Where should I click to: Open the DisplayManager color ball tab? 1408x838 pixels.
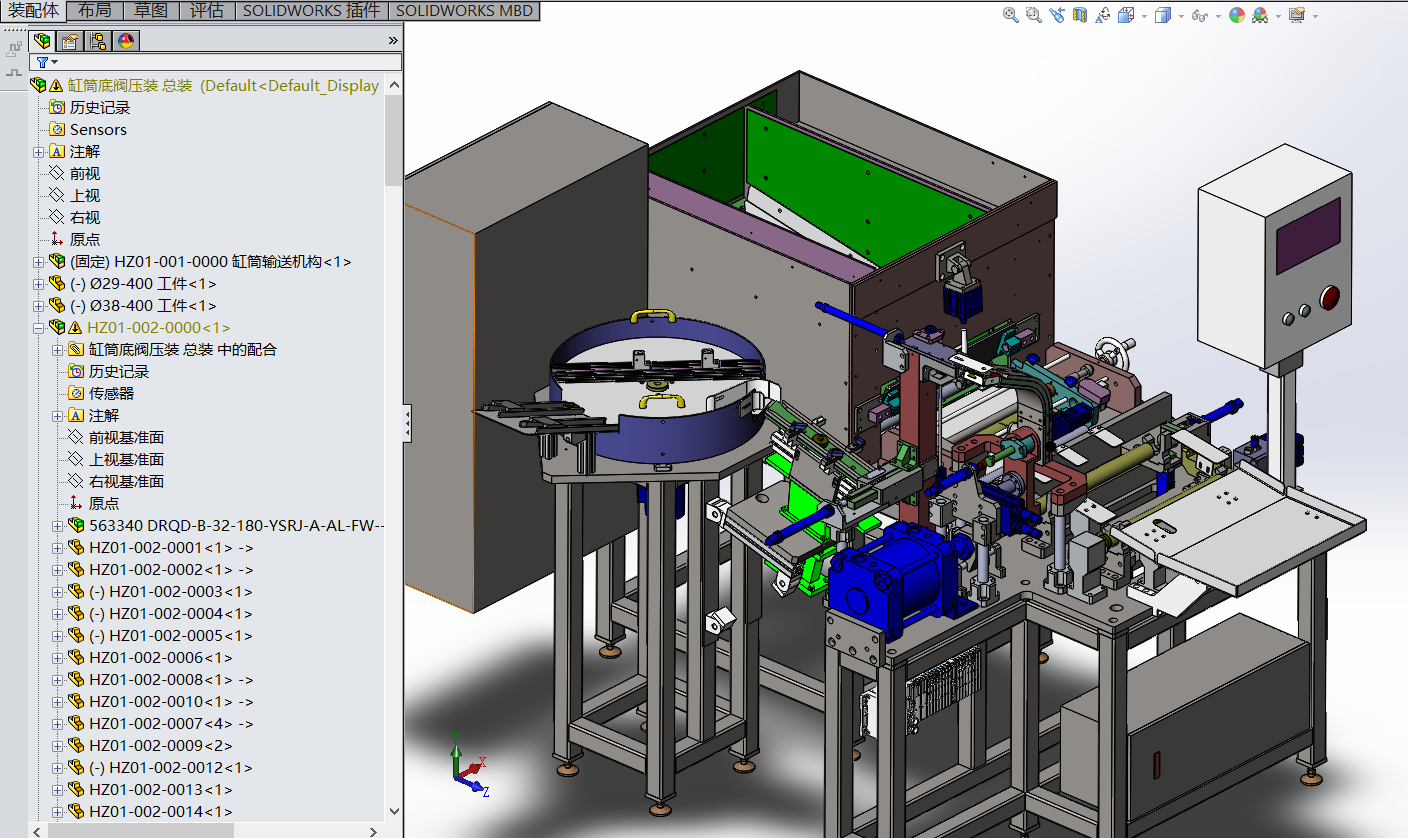pos(126,41)
